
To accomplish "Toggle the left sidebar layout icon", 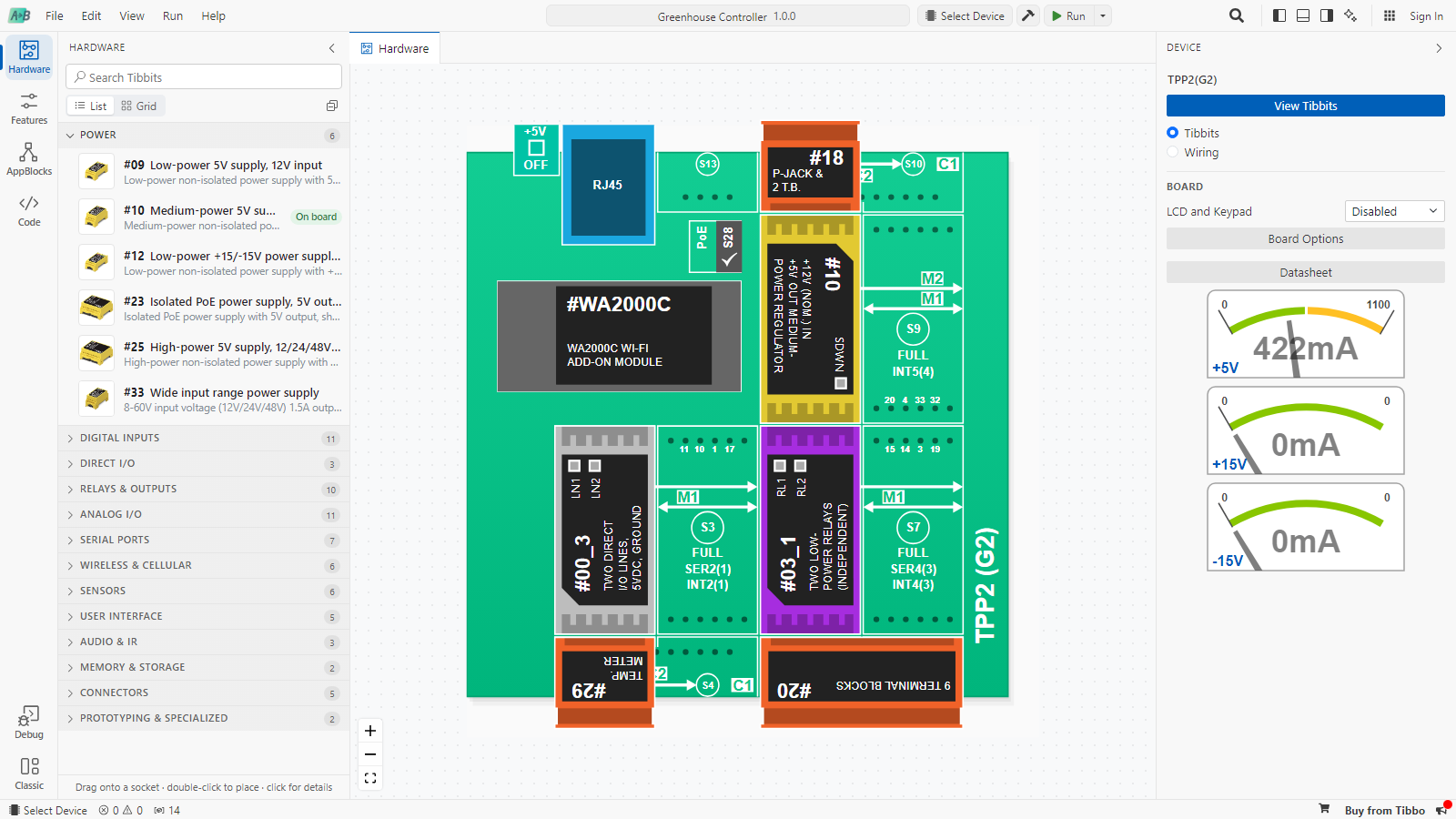I will pyautogui.click(x=1279, y=15).
